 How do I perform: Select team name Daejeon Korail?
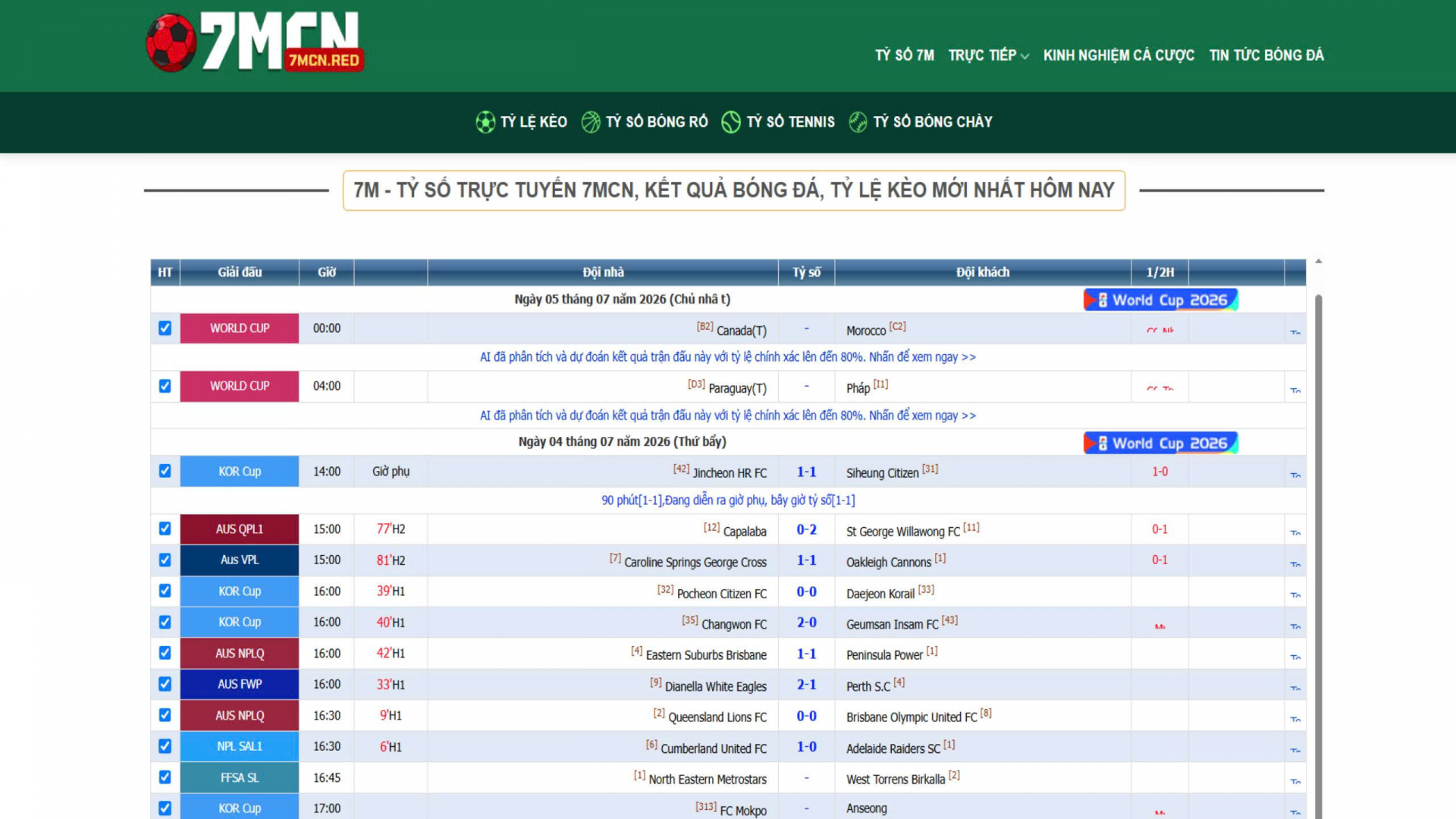880,594
